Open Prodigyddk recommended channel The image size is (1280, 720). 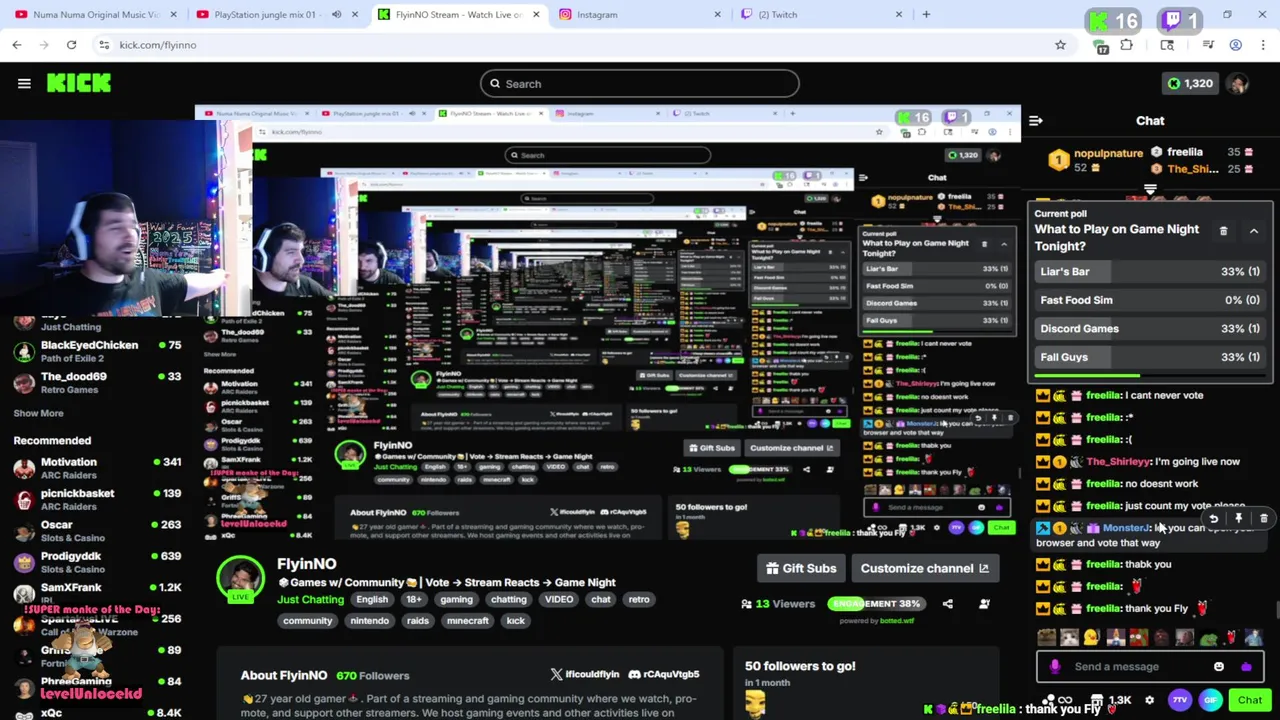pos(97,562)
